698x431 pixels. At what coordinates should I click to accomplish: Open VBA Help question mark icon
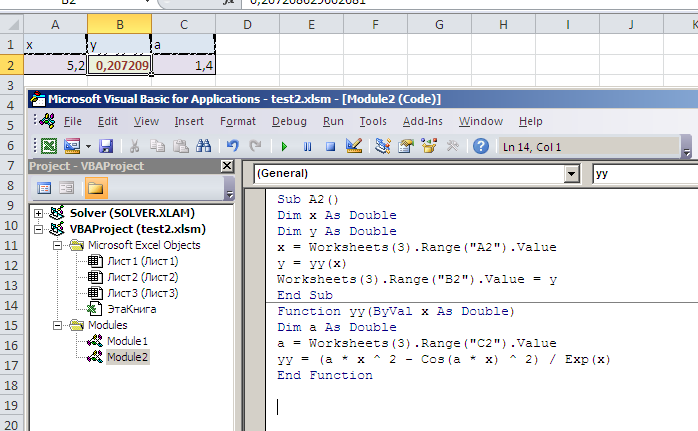point(481,146)
